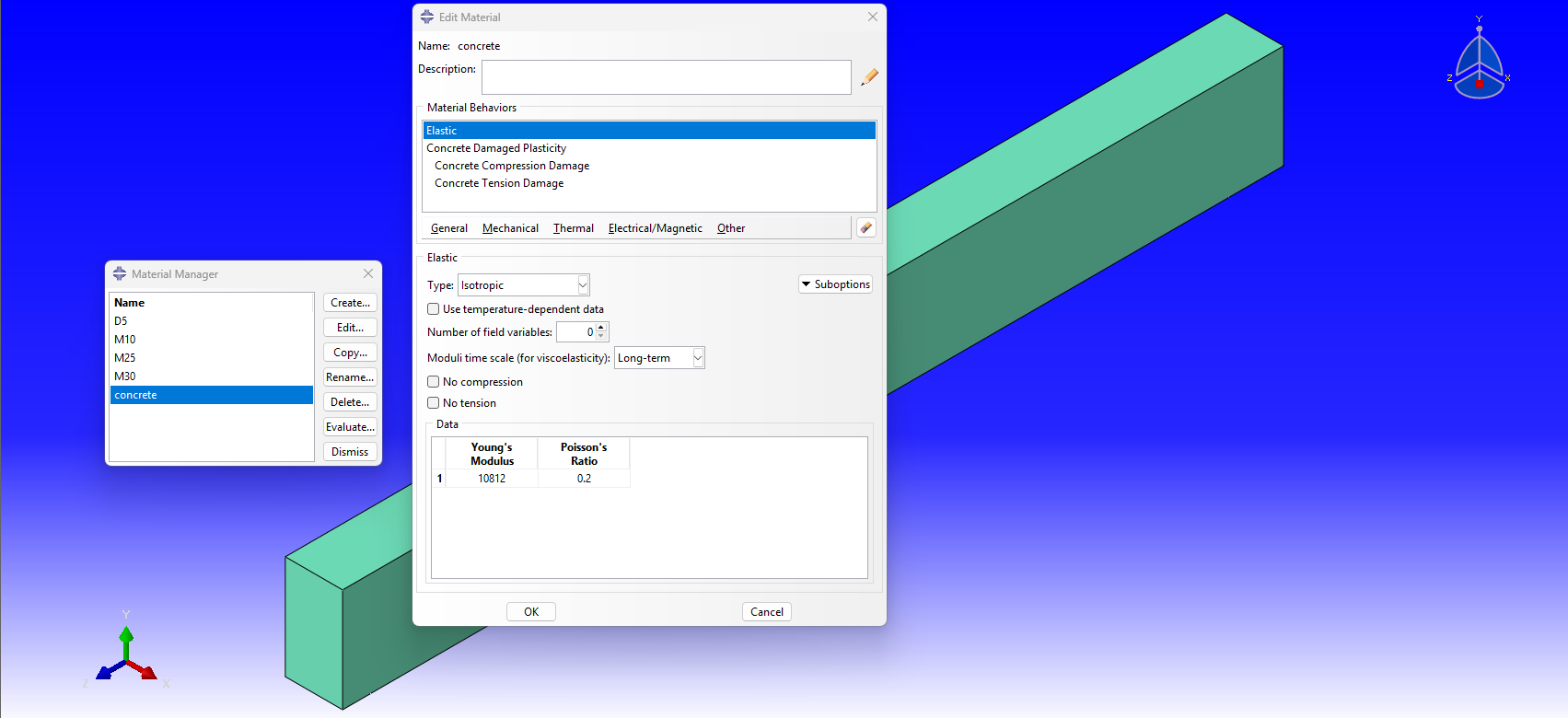Viewport: 1568px width, 718px height.
Task: Click the delete behavior eraser icon
Action: click(865, 227)
